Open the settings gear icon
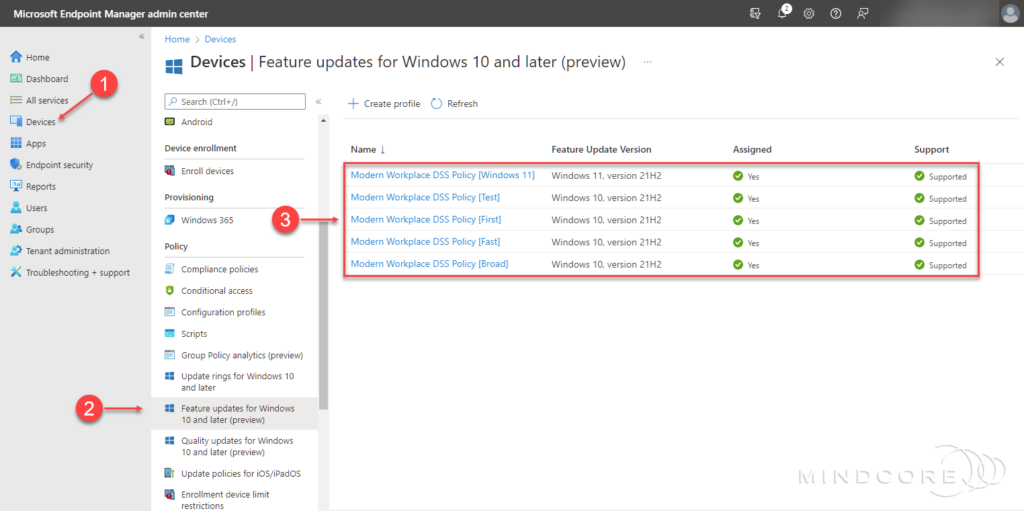Image resolution: width=1024 pixels, height=511 pixels. pyautogui.click(x=808, y=13)
